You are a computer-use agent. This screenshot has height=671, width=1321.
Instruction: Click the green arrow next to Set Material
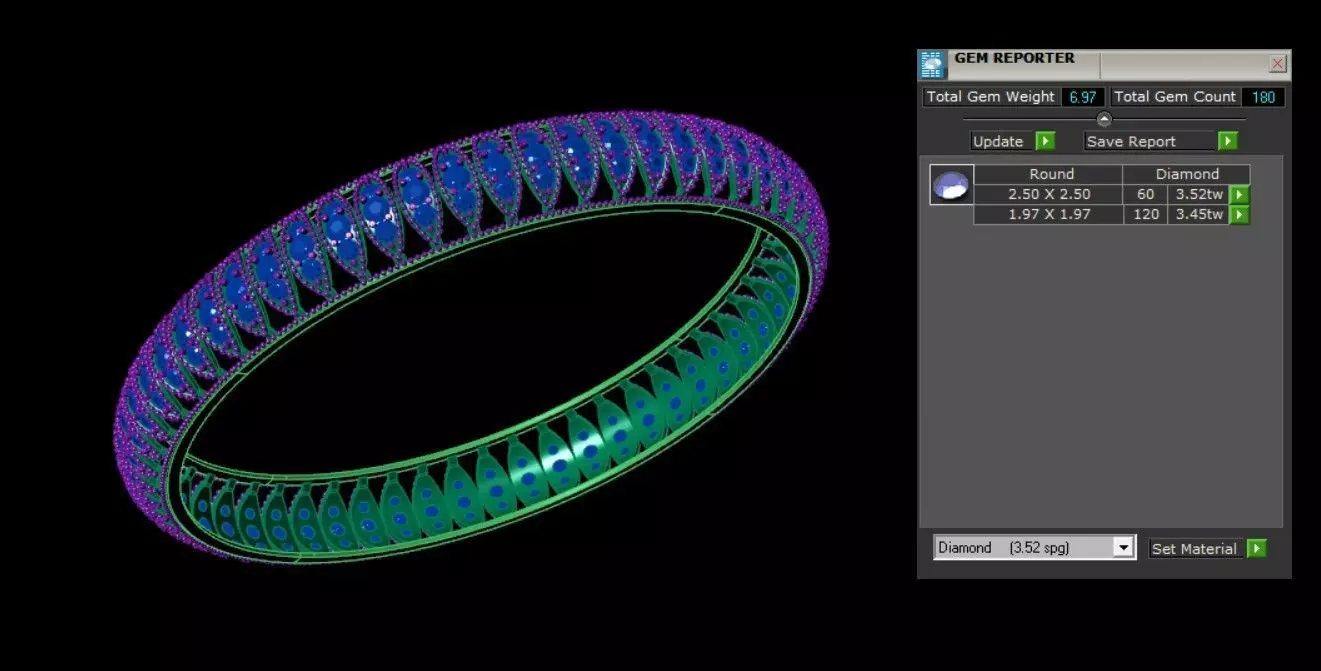pyautogui.click(x=1257, y=548)
